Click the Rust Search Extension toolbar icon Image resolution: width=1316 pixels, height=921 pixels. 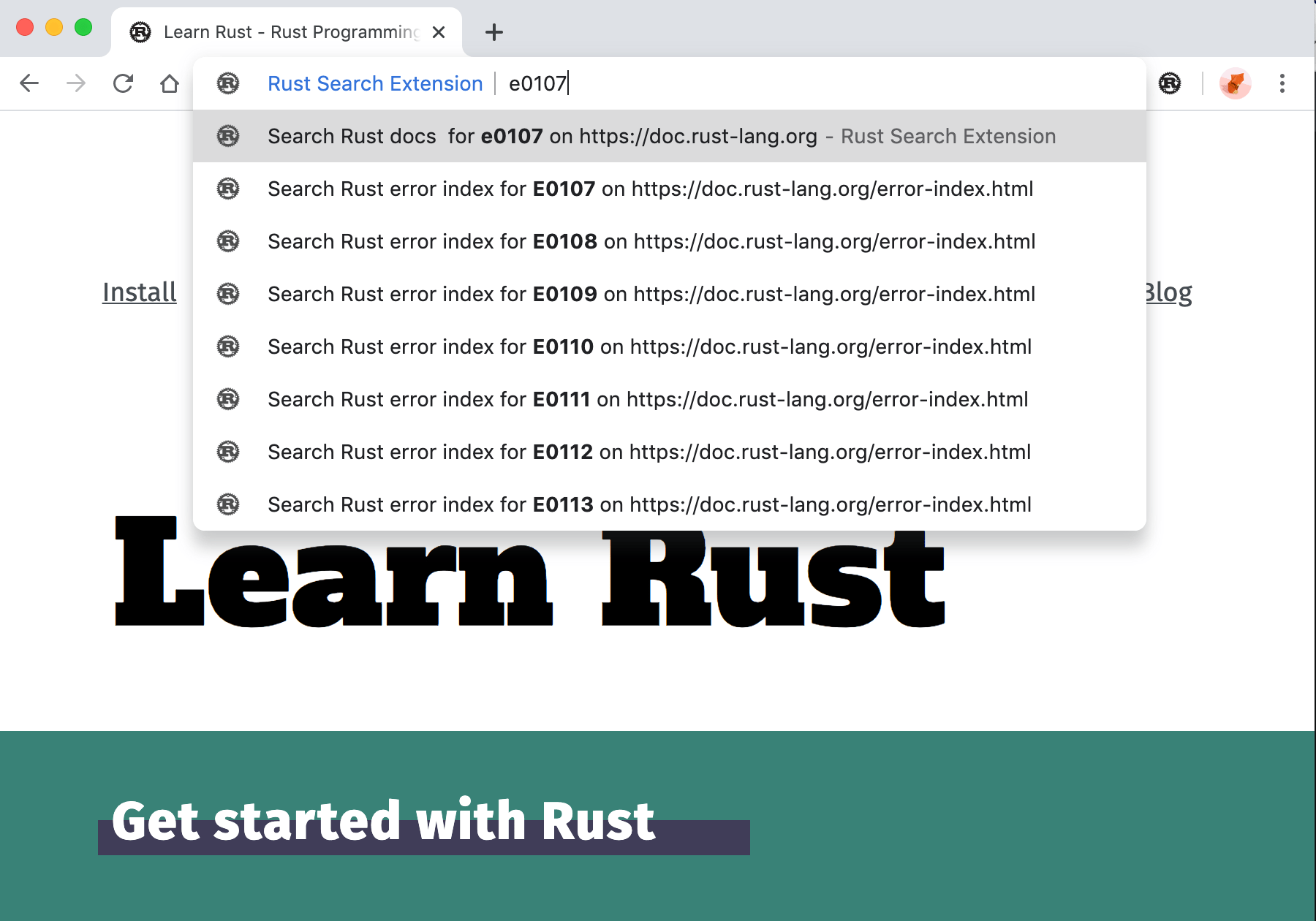pyautogui.click(x=1170, y=83)
